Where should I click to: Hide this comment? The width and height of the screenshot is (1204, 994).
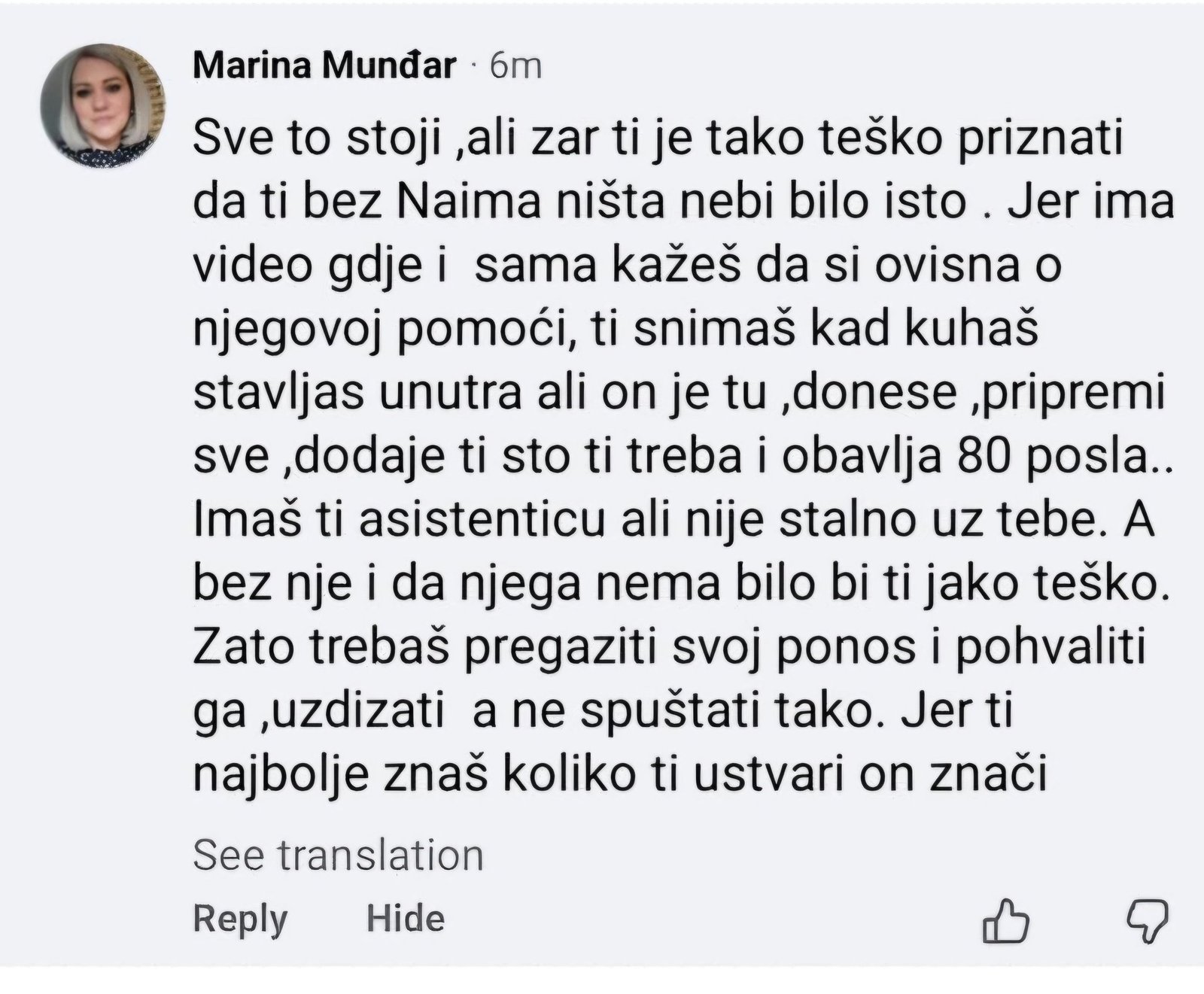pyautogui.click(x=406, y=919)
